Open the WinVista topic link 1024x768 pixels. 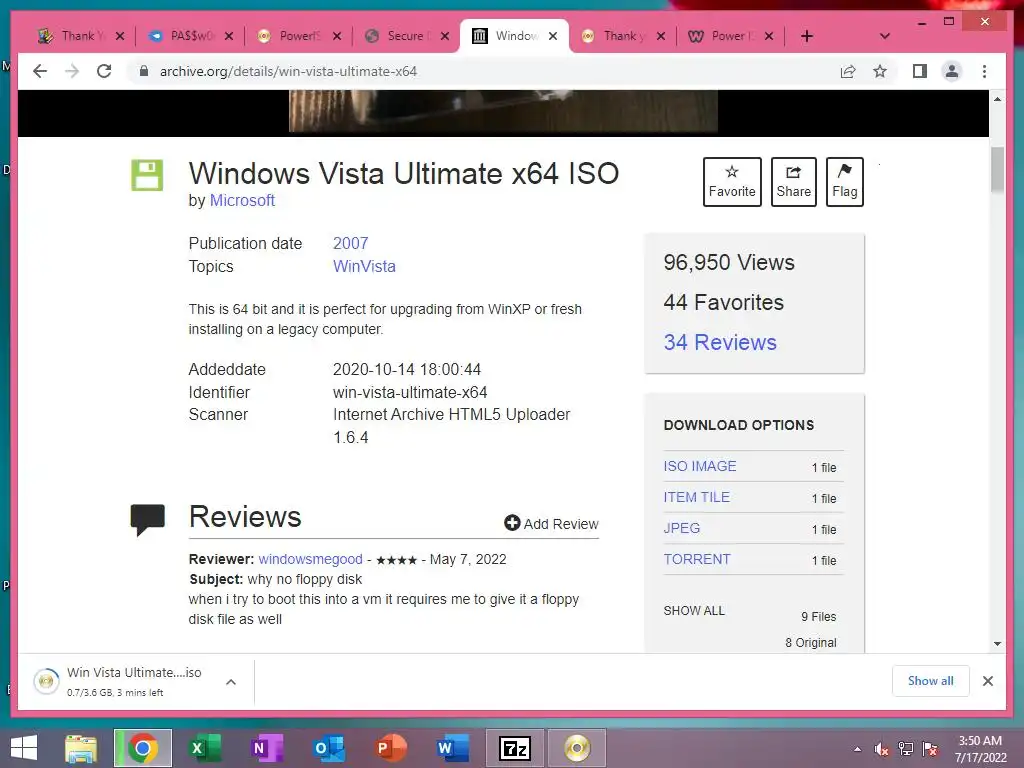click(364, 266)
